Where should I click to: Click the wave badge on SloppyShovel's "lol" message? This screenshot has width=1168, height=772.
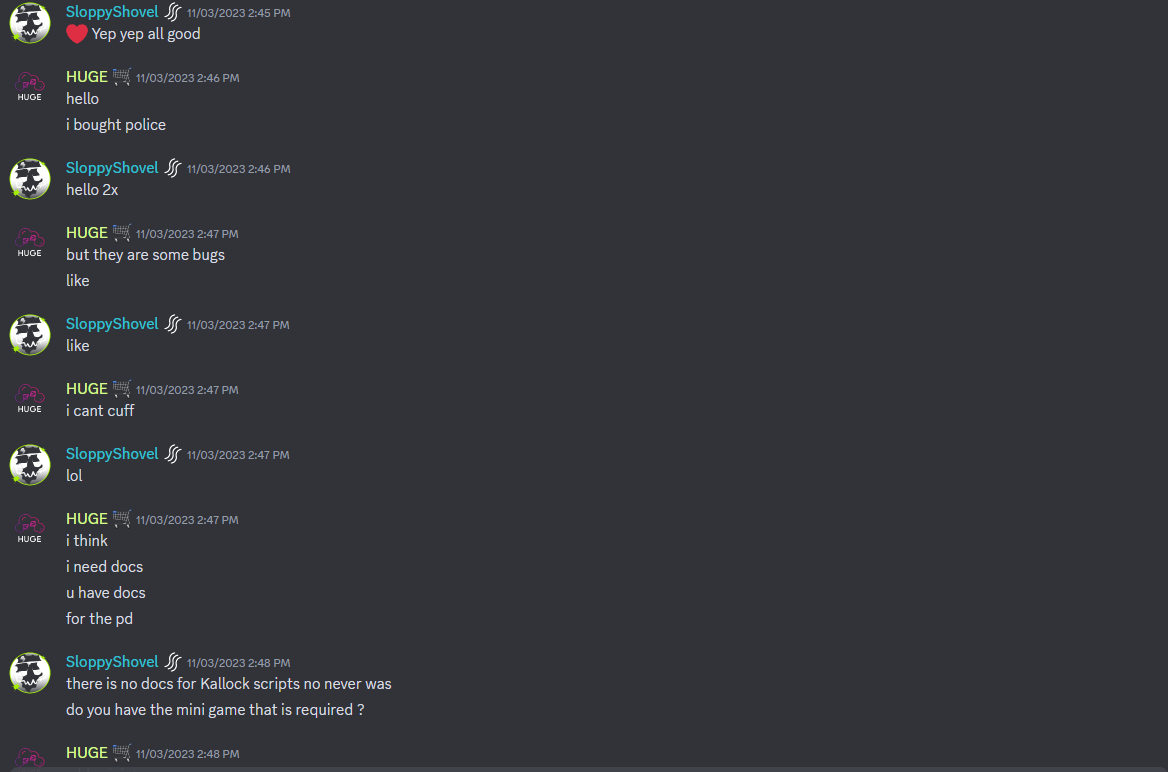point(173,454)
